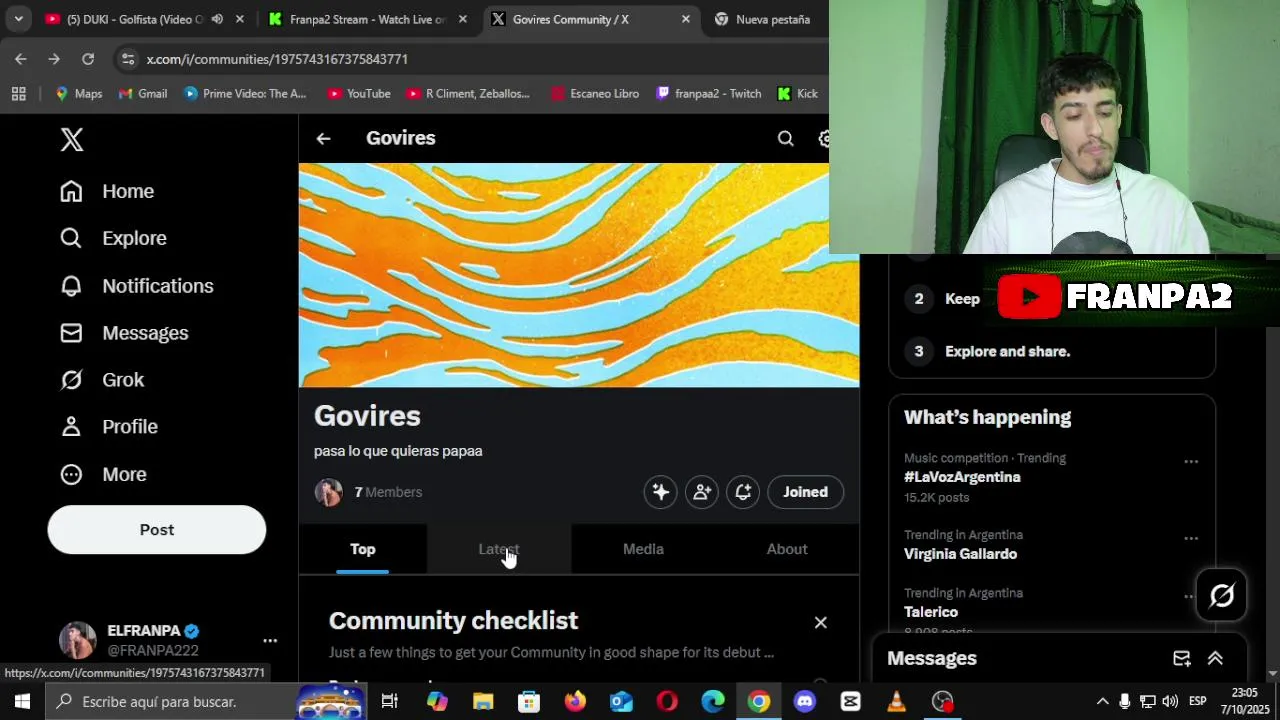This screenshot has width=1280, height=720.
Task: Invite people with the add-member icon
Action: 702,492
